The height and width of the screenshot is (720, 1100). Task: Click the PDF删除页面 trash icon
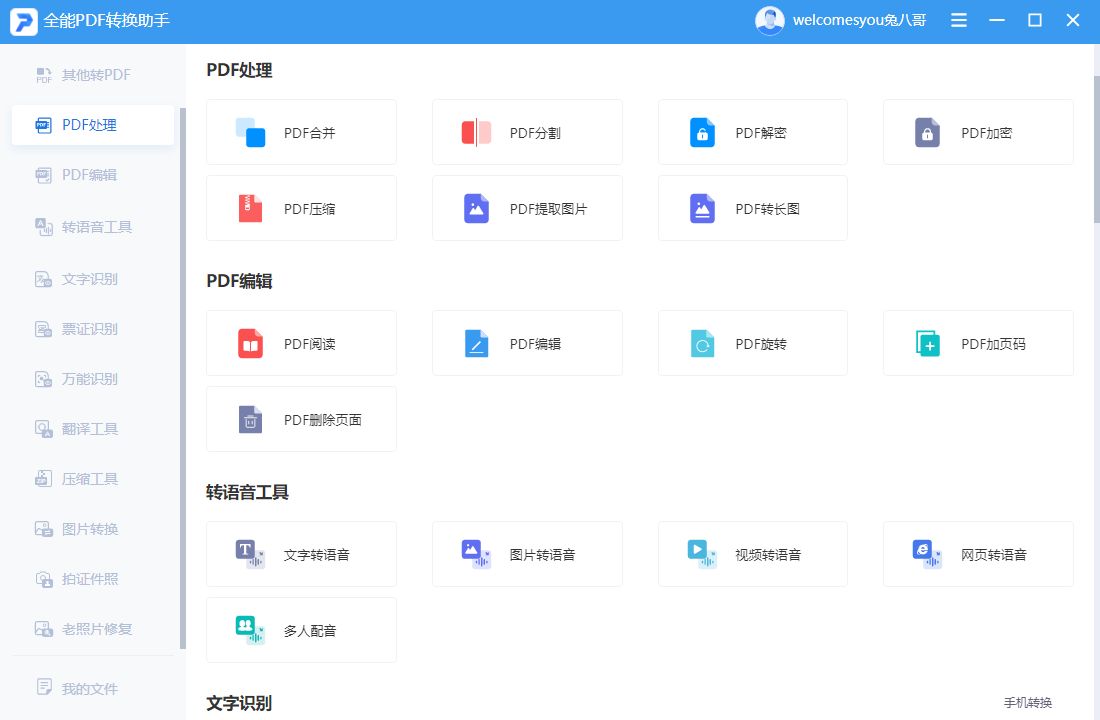tap(250, 420)
